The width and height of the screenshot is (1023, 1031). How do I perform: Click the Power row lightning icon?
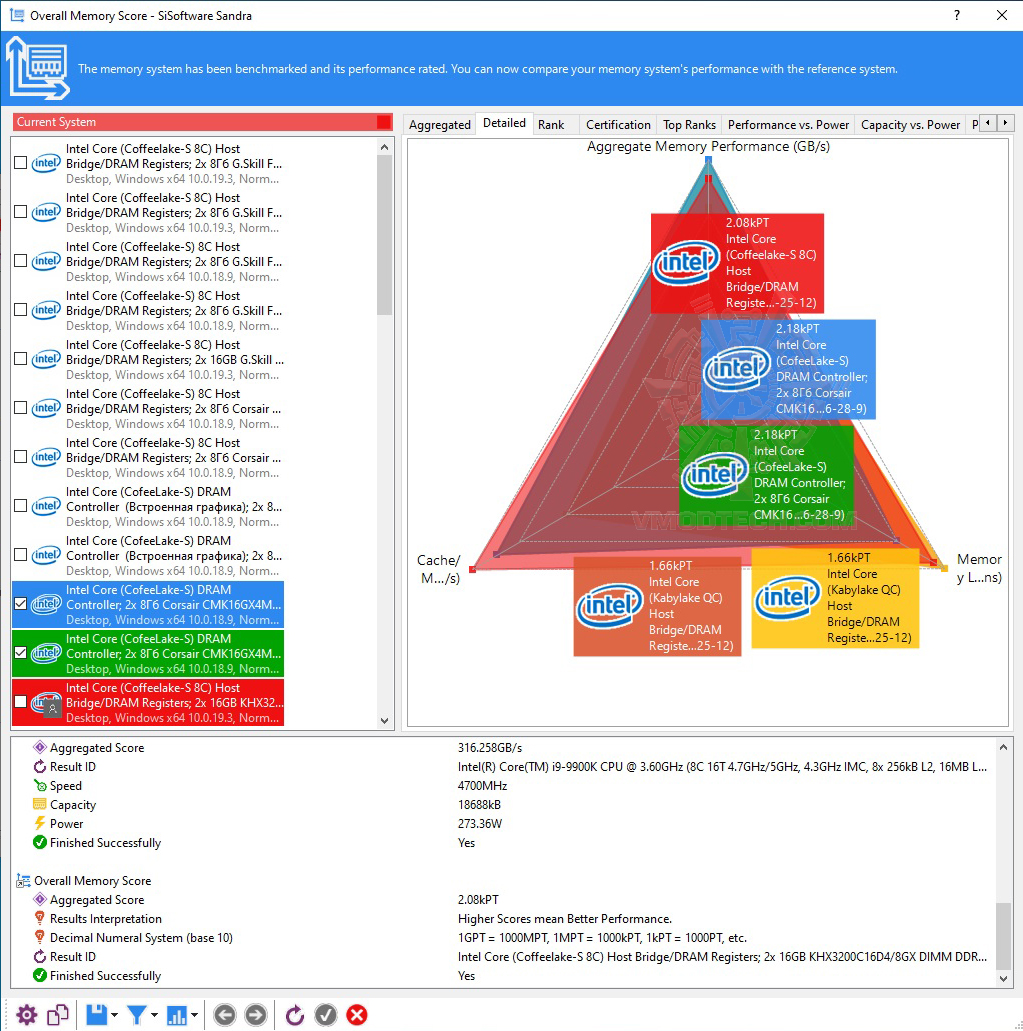point(39,823)
